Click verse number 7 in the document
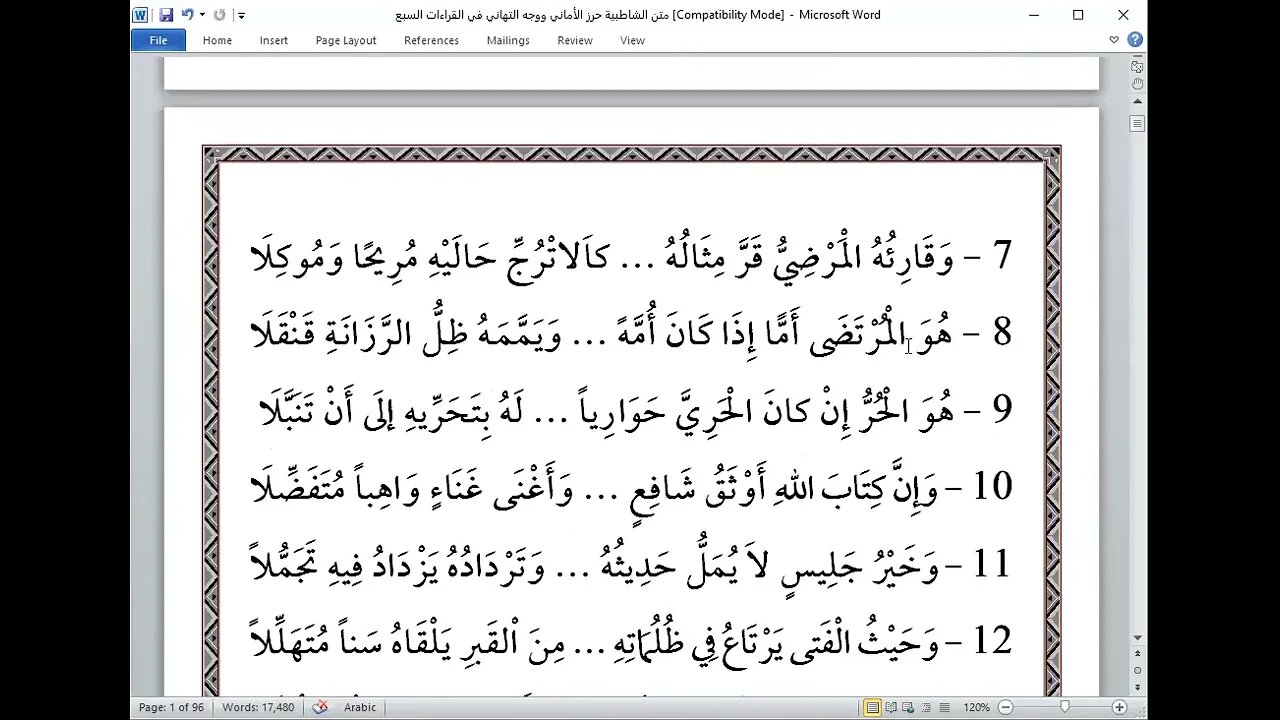 click(1003, 256)
